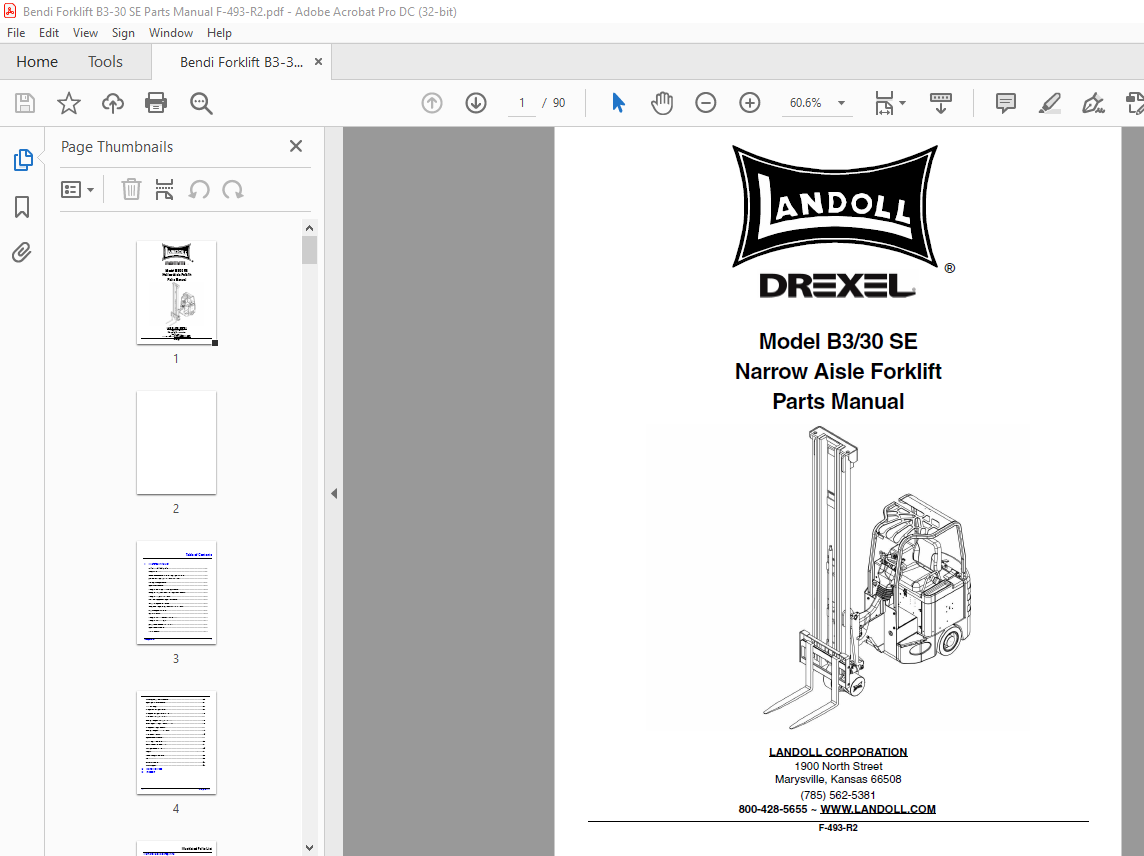The image size is (1144, 856).
Task: Click the Save file icon
Action: (25, 103)
